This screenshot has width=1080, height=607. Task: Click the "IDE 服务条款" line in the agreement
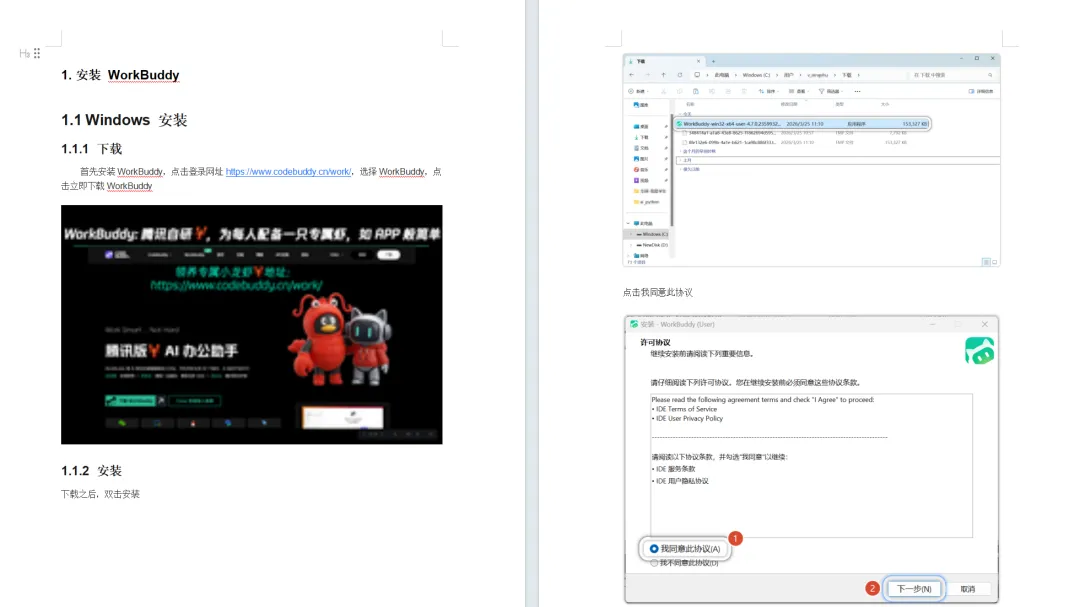click(675, 469)
